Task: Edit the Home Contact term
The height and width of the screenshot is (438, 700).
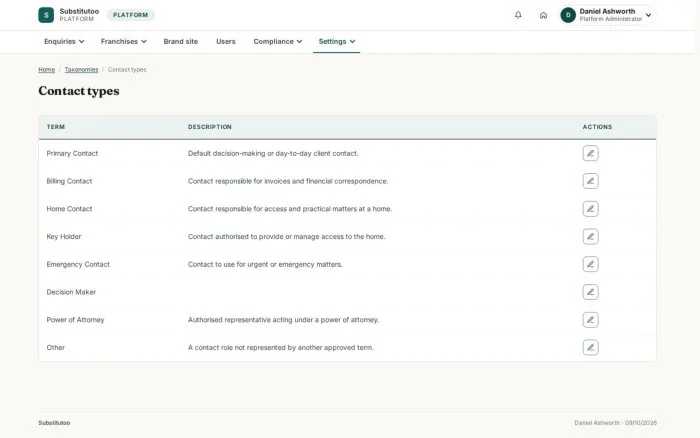Action: pos(590,209)
